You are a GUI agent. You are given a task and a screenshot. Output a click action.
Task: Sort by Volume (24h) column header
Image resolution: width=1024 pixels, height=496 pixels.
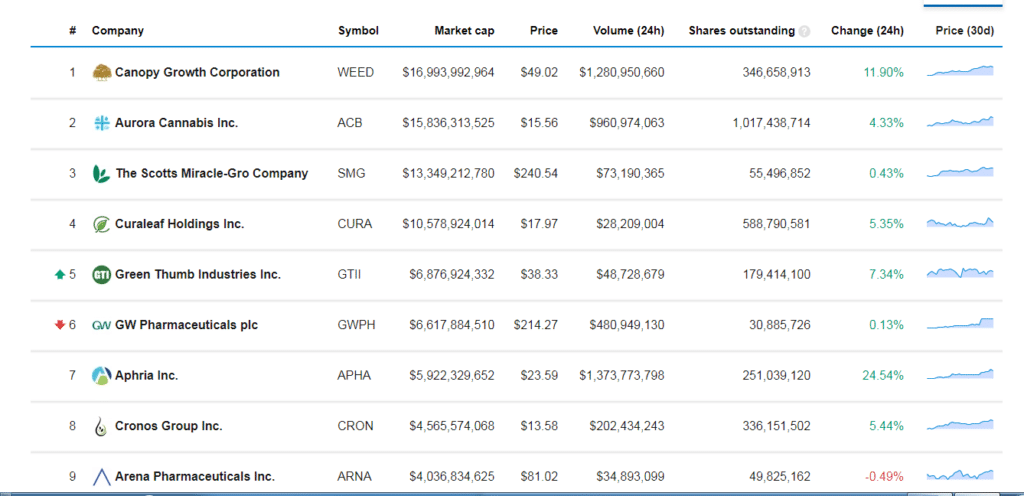tap(628, 31)
